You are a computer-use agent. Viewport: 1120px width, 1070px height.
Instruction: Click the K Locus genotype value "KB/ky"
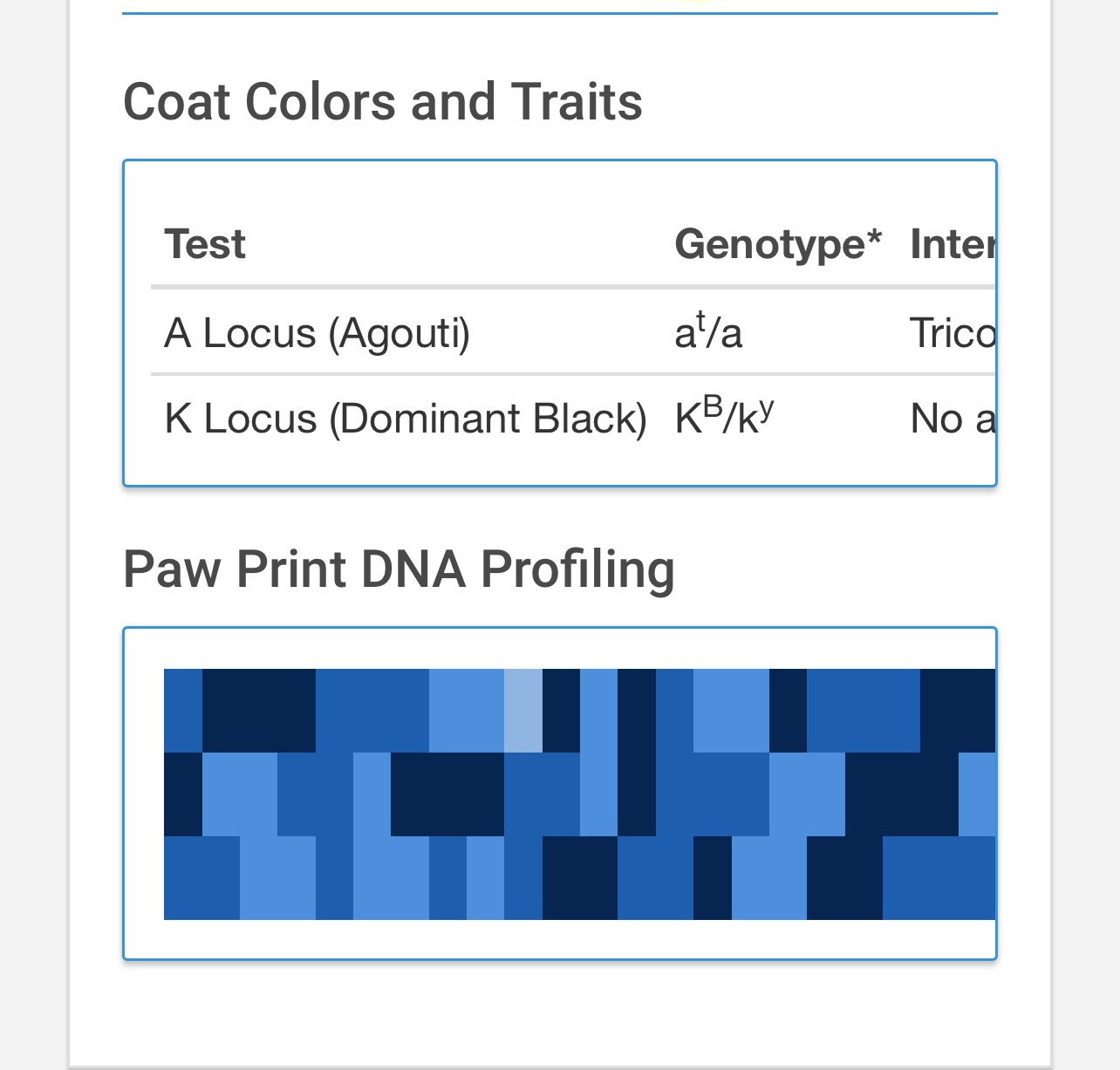click(725, 418)
